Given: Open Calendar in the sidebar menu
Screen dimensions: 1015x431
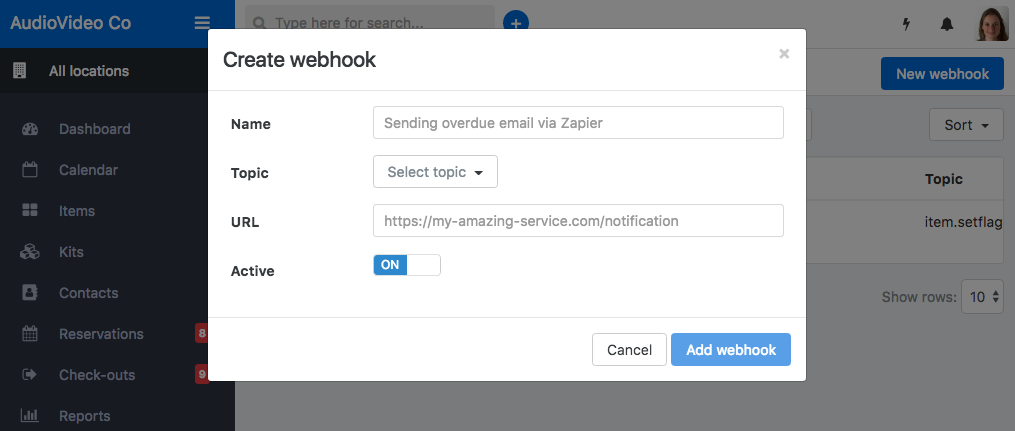Looking at the screenshot, I should (88, 170).
